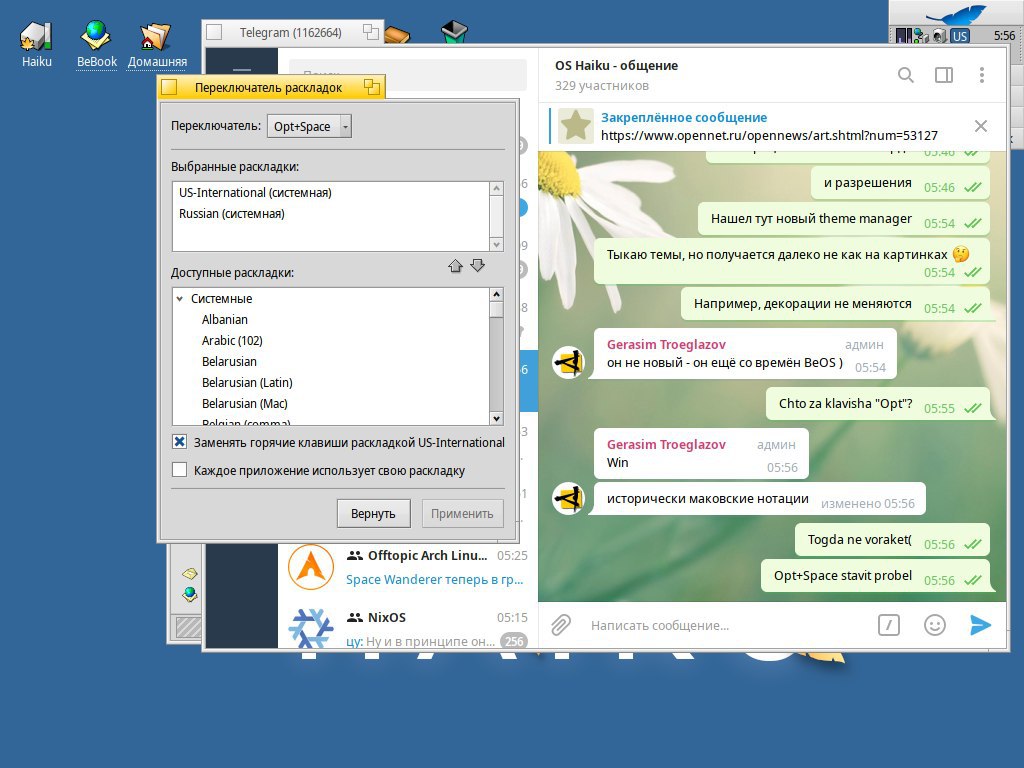Click the Deskbar clock showing 5:56
This screenshot has height=768, width=1024.
(x=1004, y=36)
